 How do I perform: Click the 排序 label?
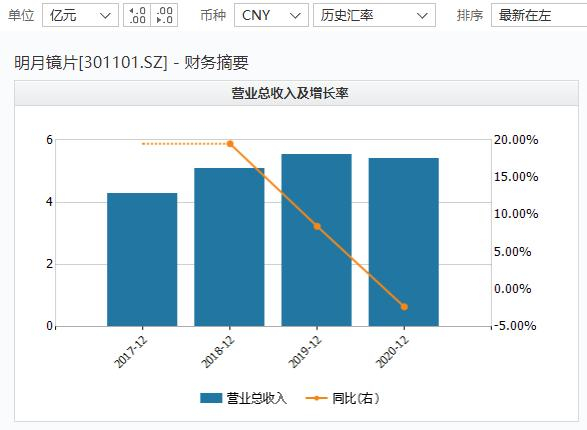point(470,15)
